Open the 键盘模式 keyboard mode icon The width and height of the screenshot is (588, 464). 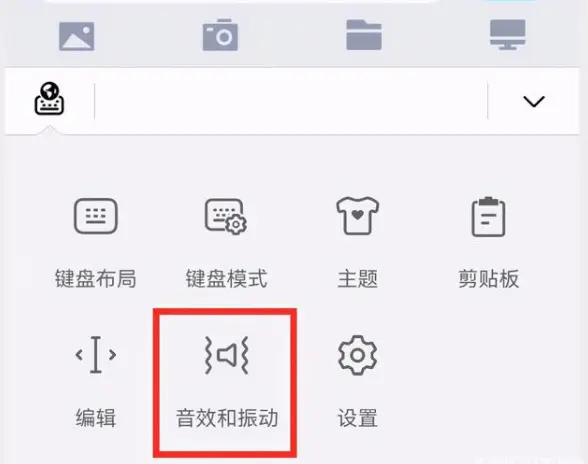click(x=226, y=217)
